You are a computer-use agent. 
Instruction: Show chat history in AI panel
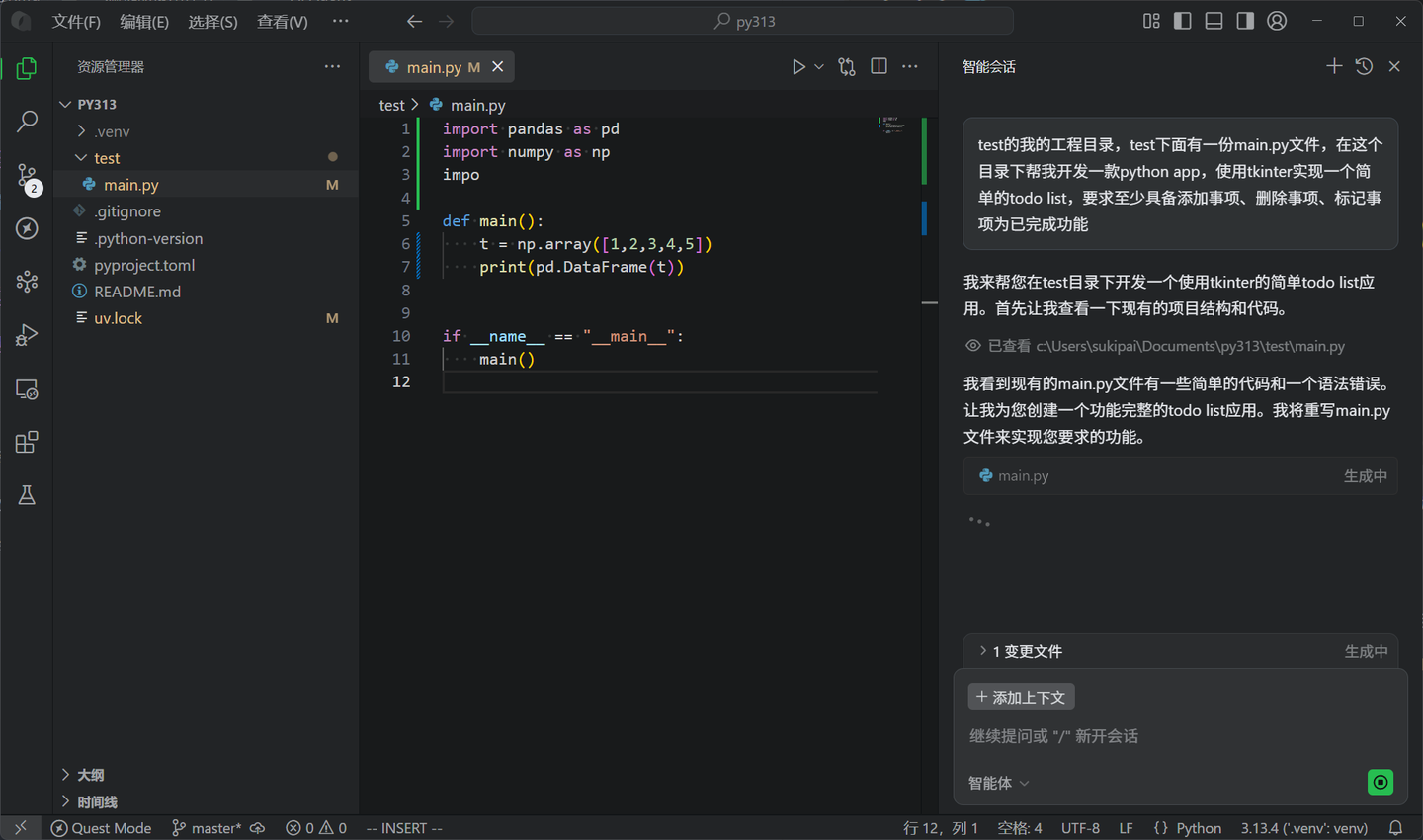click(x=1364, y=66)
